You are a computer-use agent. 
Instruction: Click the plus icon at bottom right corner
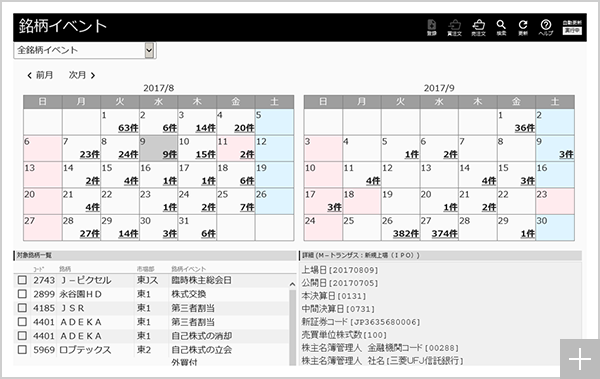[x=580, y=359]
